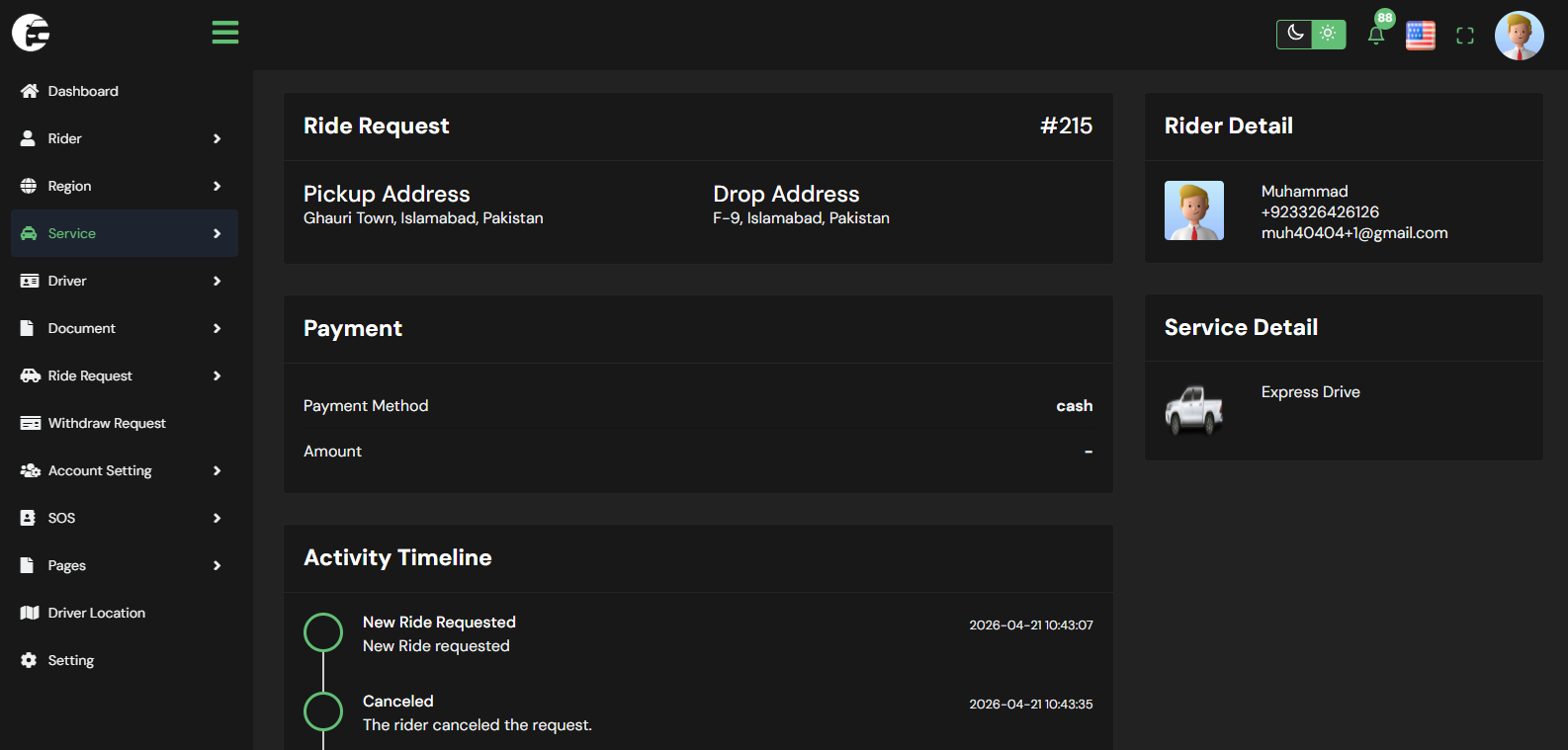The height and width of the screenshot is (750, 1568).
Task: Click the Service car icon in sidebar
Action: [x=29, y=233]
